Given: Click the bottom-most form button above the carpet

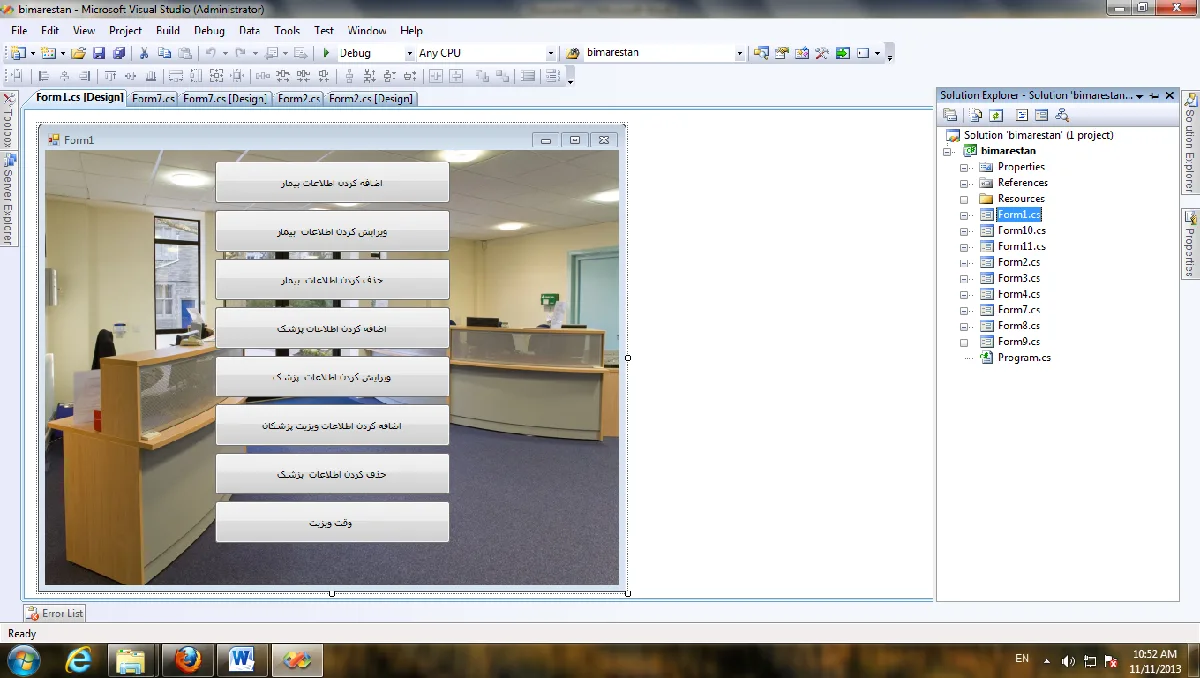Looking at the screenshot, I should click(332, 523).
